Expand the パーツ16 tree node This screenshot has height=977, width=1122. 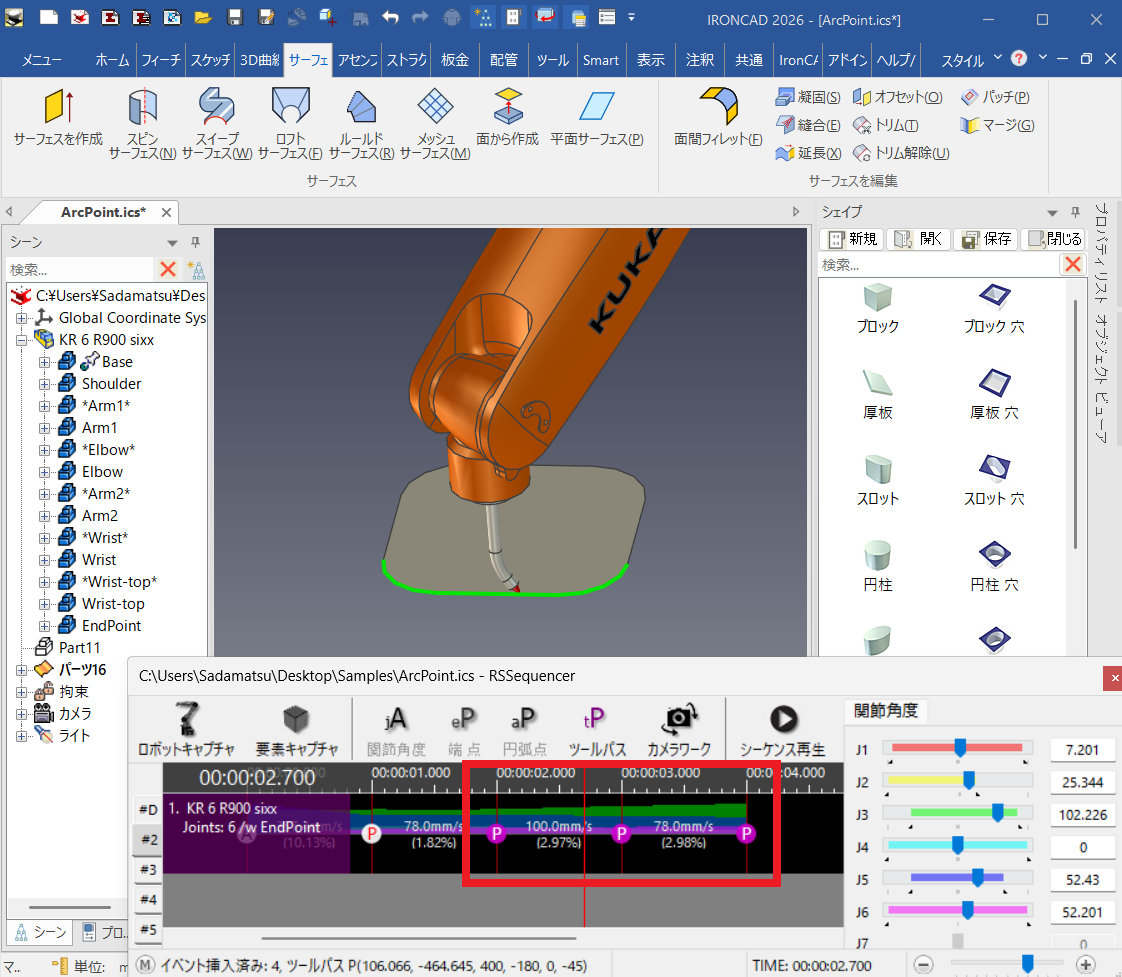coord(21,670)
